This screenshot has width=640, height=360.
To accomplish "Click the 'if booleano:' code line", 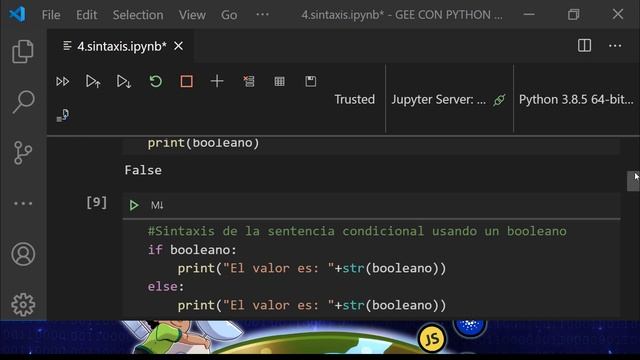I will point(192,250).
